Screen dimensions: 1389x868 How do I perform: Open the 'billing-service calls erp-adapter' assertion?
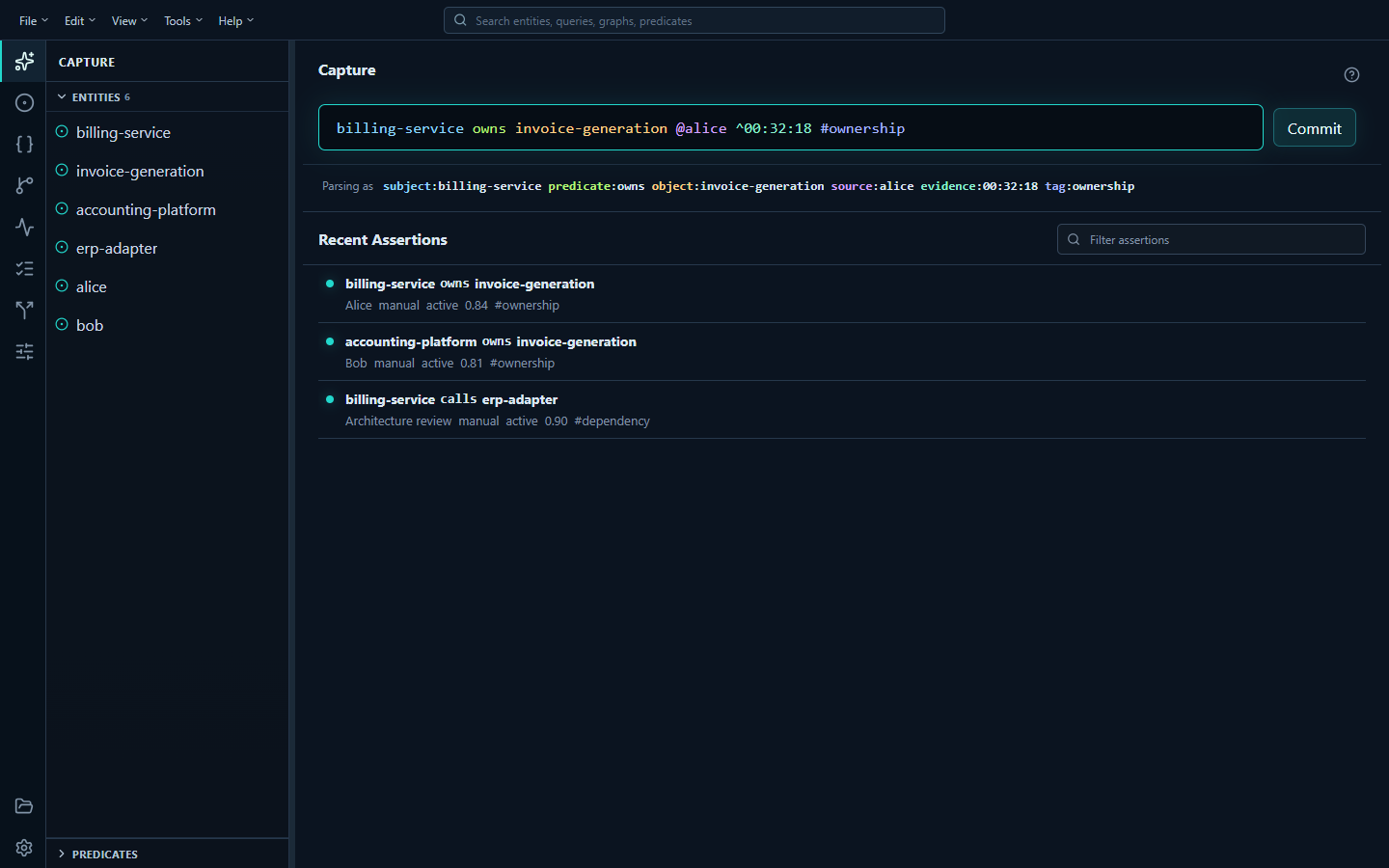(842, 410)
